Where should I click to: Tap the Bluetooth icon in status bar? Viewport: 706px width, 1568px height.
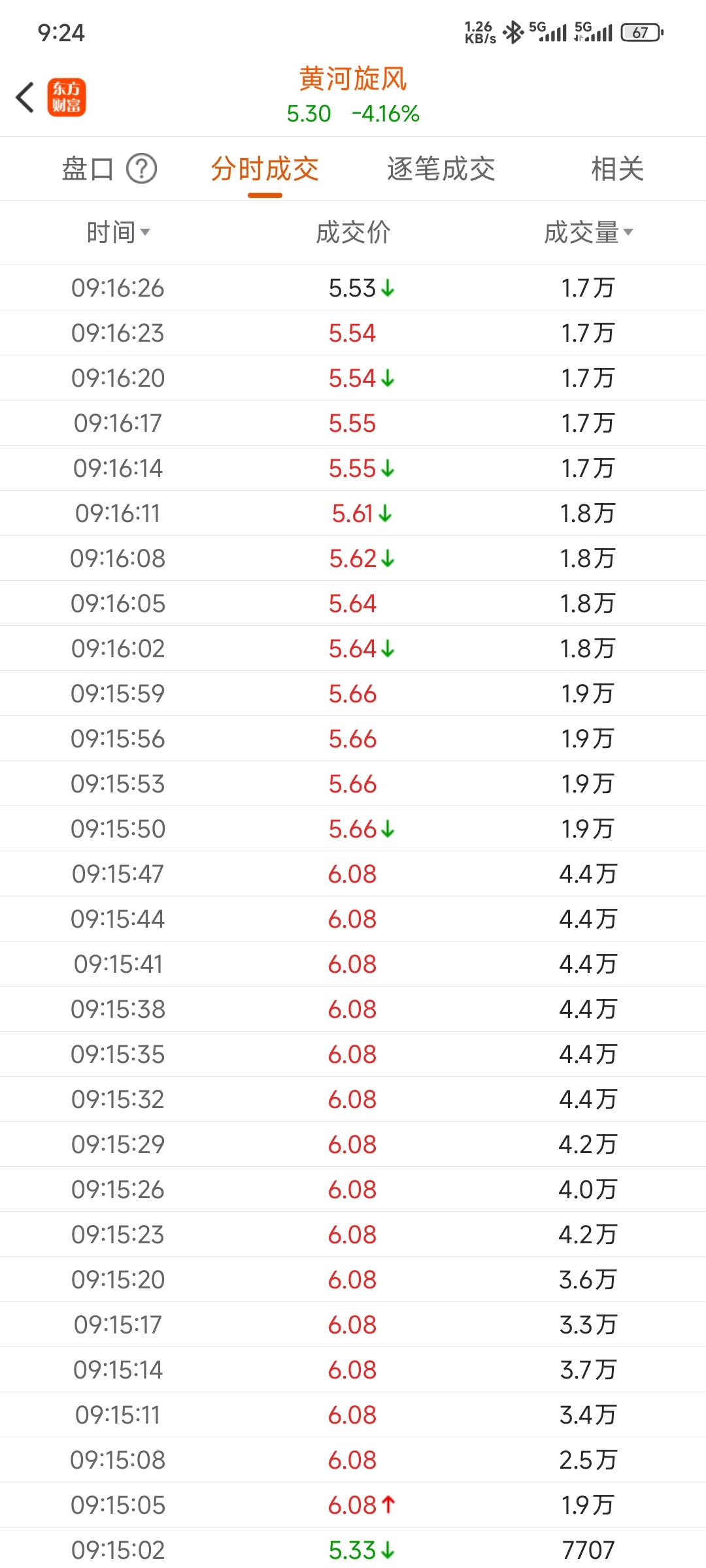(514, 32)
